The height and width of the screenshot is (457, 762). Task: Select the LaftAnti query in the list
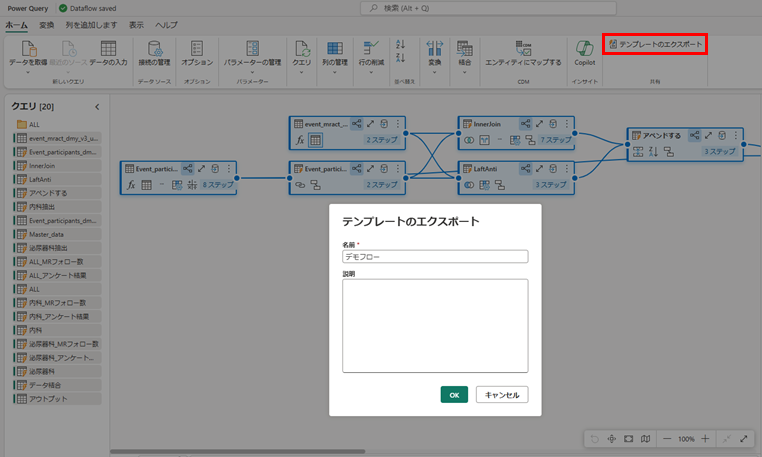click(57, 179)
